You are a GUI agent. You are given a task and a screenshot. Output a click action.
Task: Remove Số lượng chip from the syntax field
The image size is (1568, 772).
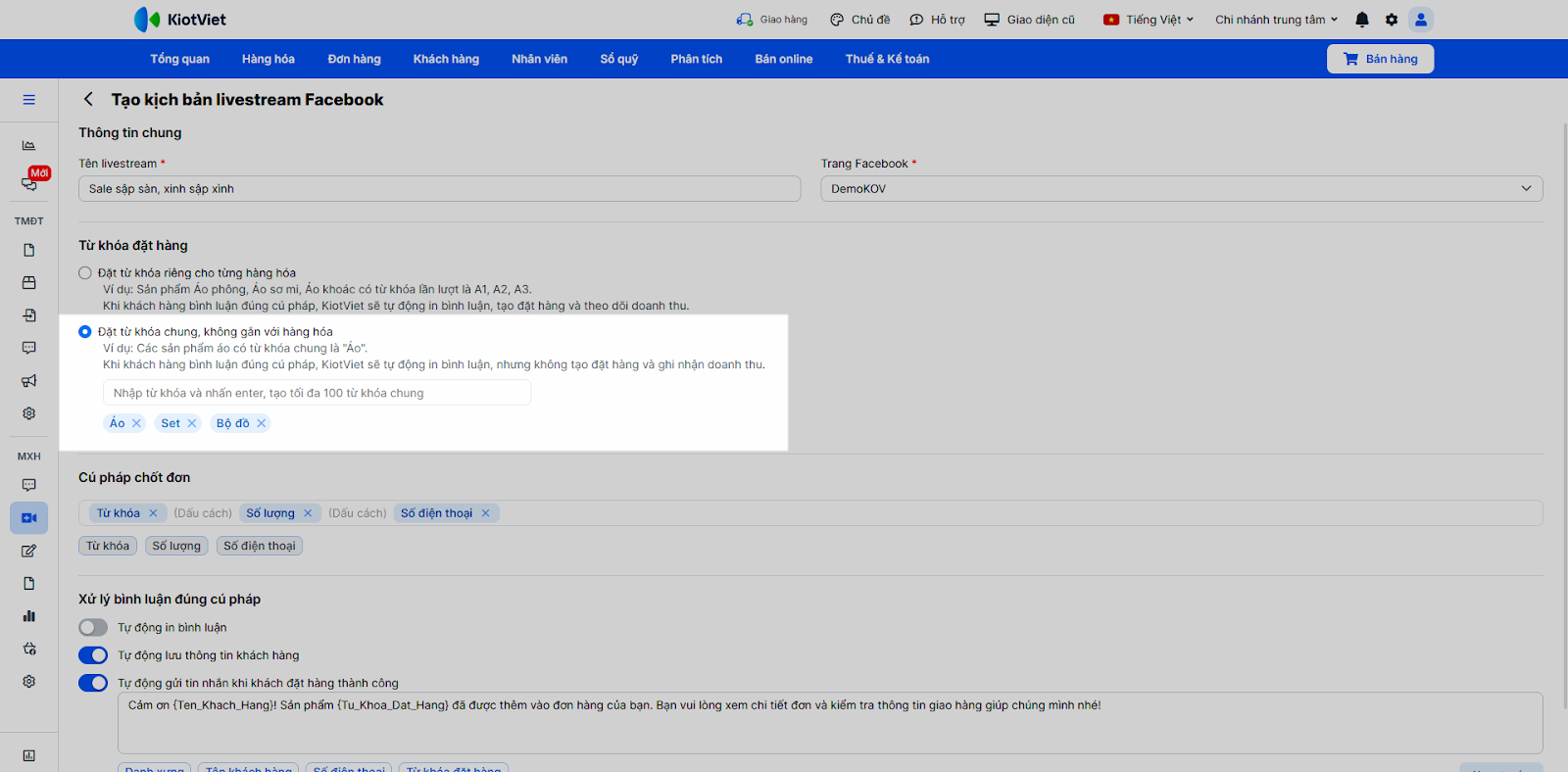pyautogui.click(x=308, y=513)
